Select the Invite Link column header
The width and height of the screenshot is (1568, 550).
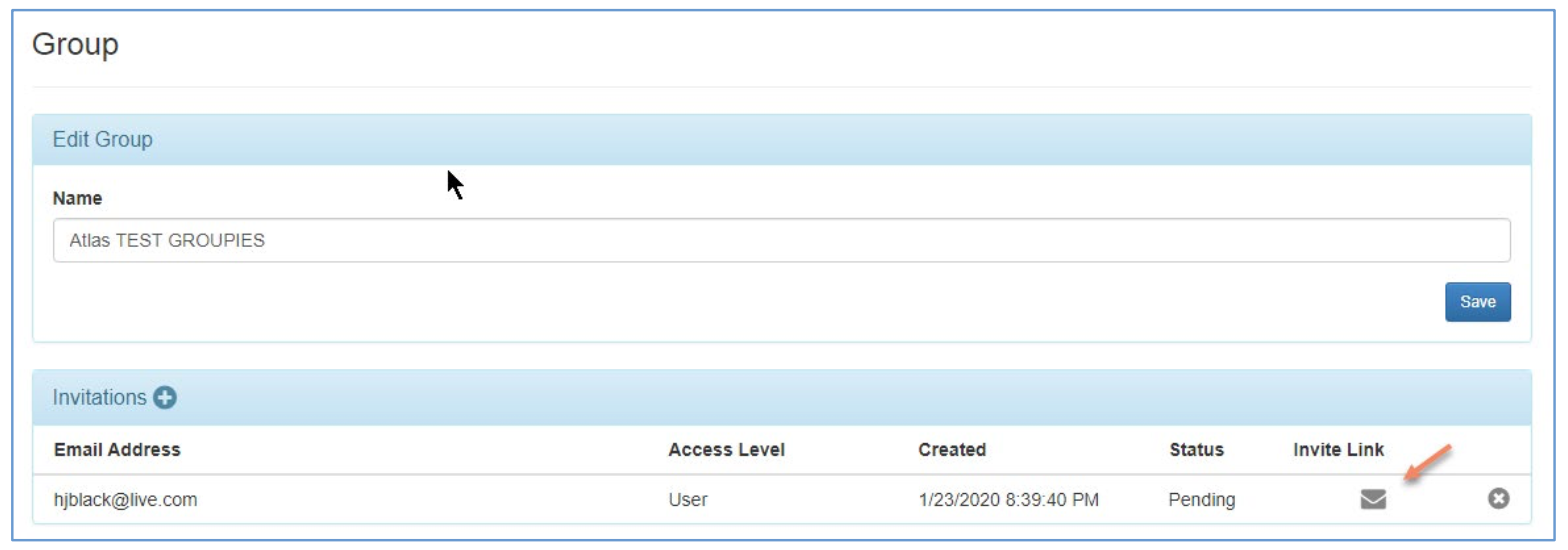(1338, 450)
